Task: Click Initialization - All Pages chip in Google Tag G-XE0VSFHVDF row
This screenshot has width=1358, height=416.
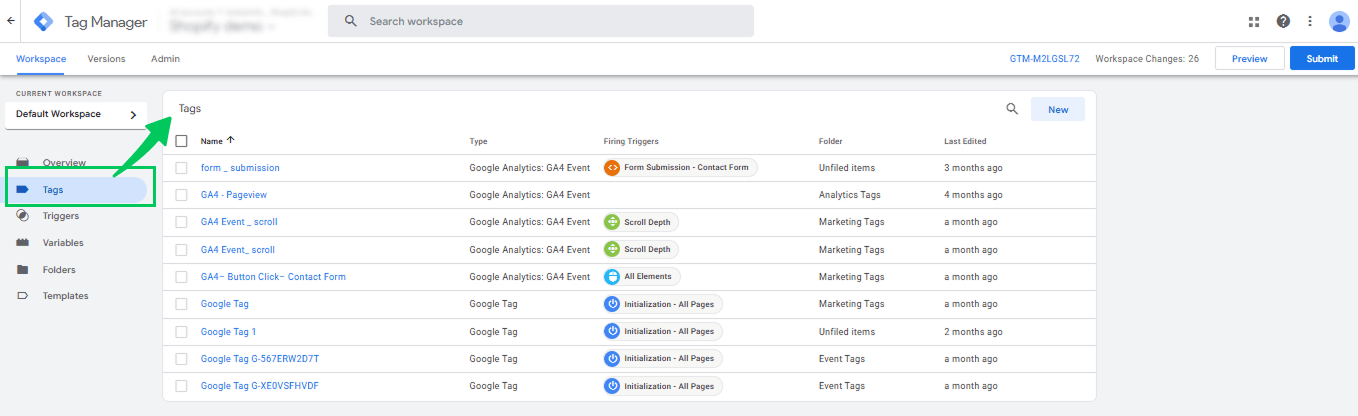Action: click(662, 385)
